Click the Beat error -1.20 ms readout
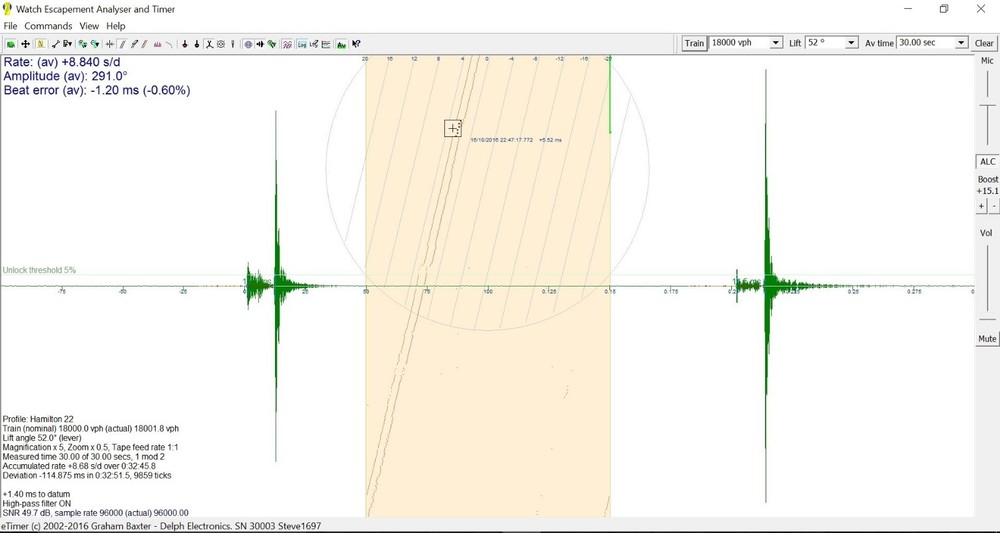 tap(97, 91)
